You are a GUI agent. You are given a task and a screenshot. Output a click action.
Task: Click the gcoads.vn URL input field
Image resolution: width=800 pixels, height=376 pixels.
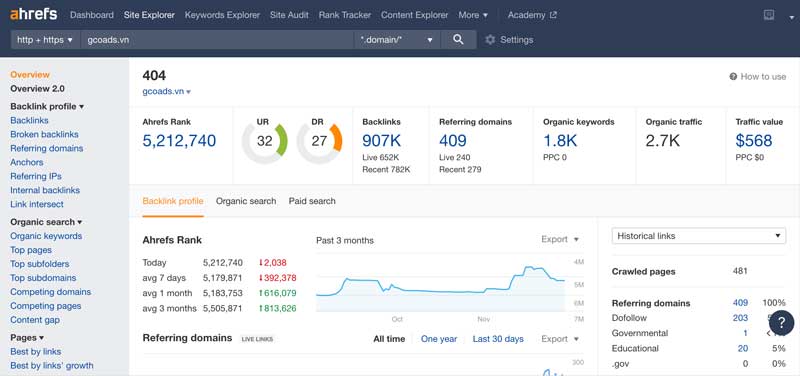point(217,39)
